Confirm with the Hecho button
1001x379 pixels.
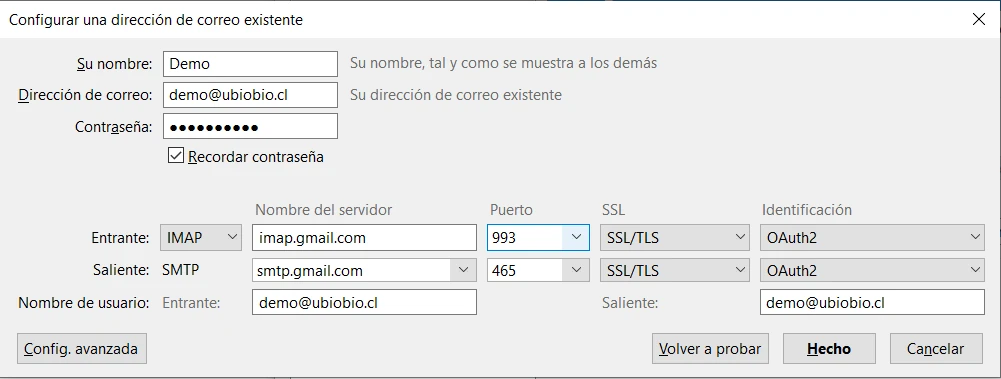tap(829, 349)
